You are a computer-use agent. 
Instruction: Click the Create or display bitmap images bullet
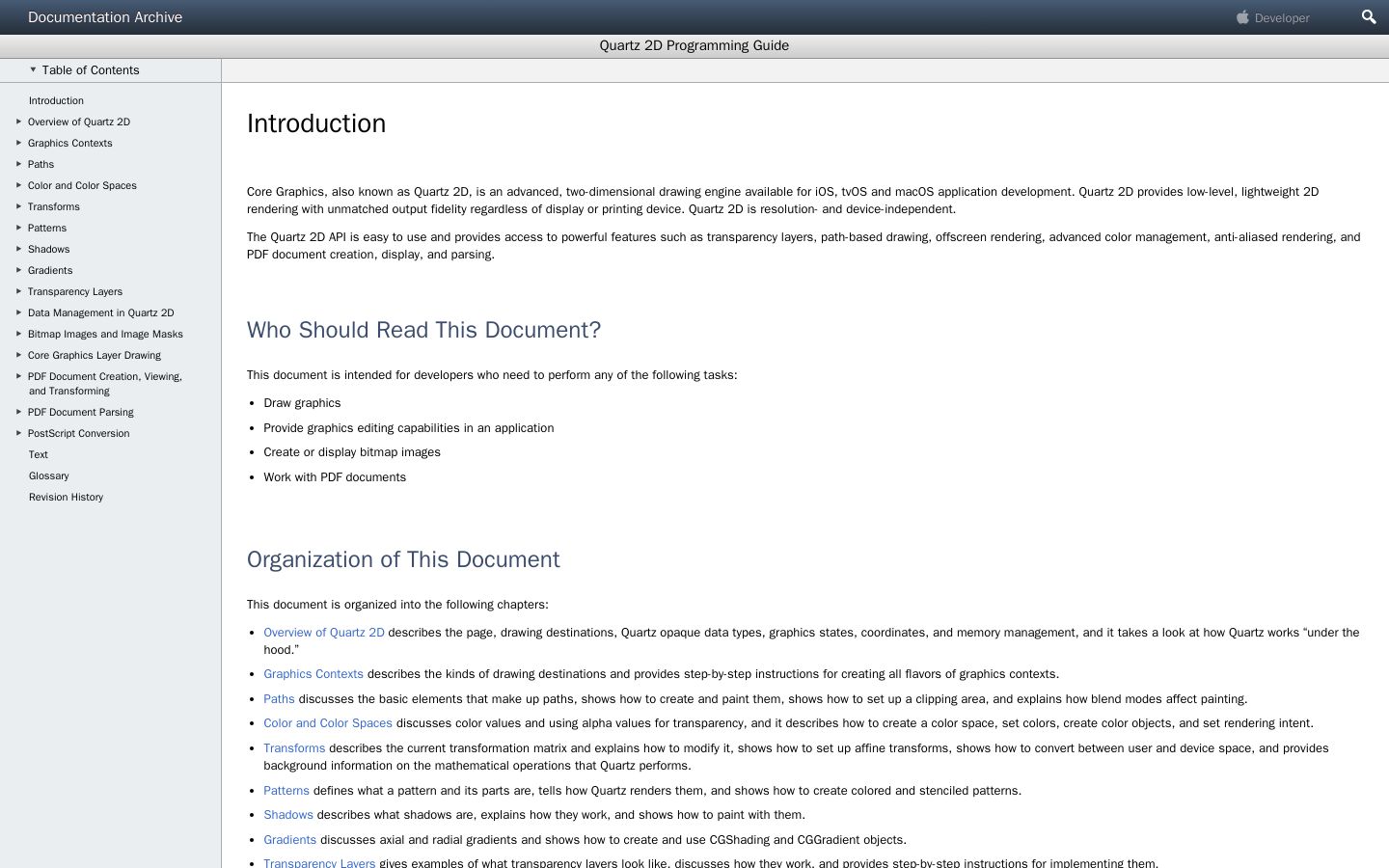click(x=352, y=452)
